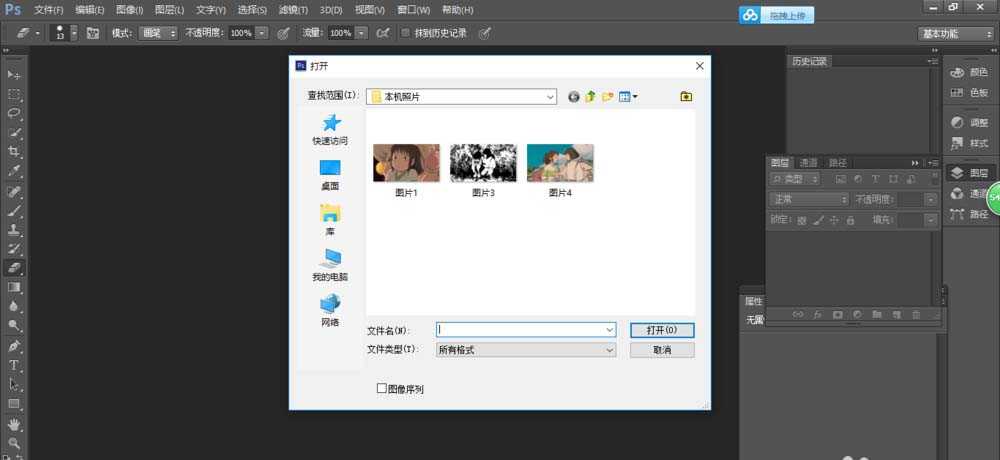The image size is (1000, 460).
Task: Open the 颜色 (Color) panel icon
Action: point(969,72)
